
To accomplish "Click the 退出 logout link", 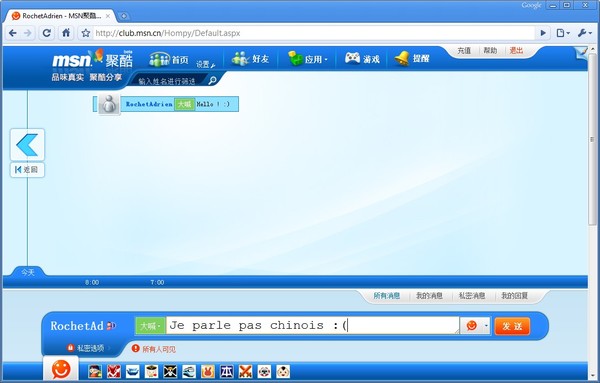I will 516,51.
